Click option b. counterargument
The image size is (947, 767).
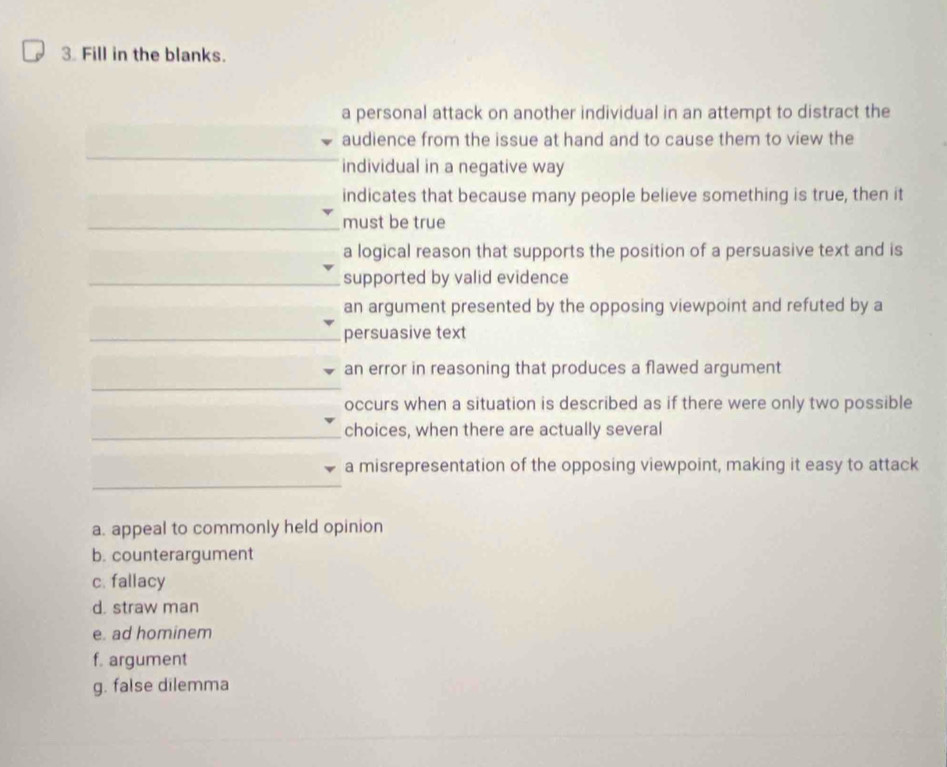[x=173, y=554]
